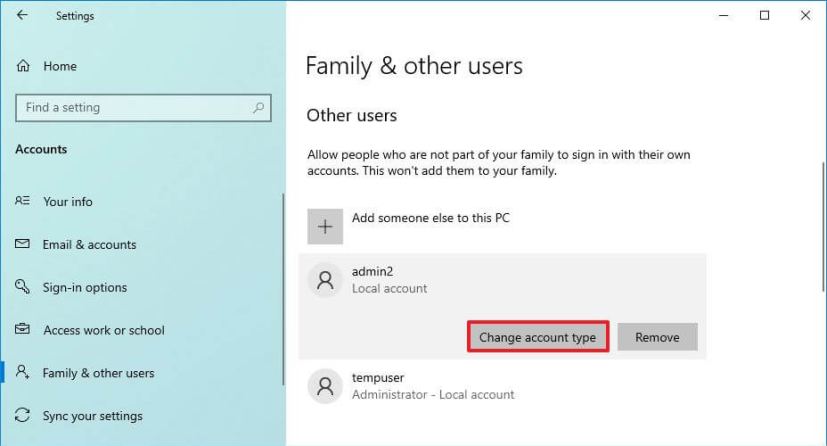Open the Email & accounts page

pos(90,245)
